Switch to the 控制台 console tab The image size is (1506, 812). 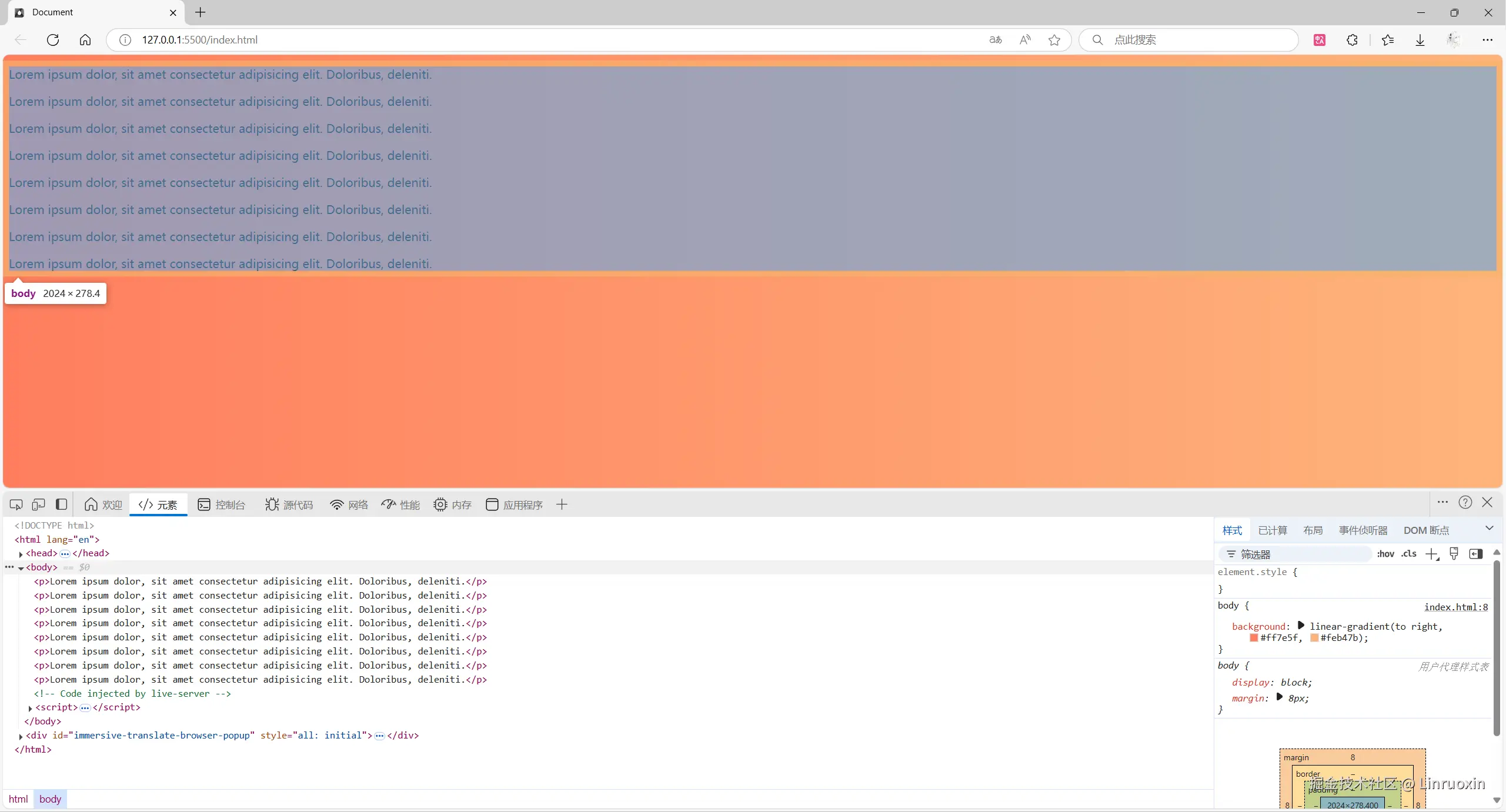[x=222, y=504]
